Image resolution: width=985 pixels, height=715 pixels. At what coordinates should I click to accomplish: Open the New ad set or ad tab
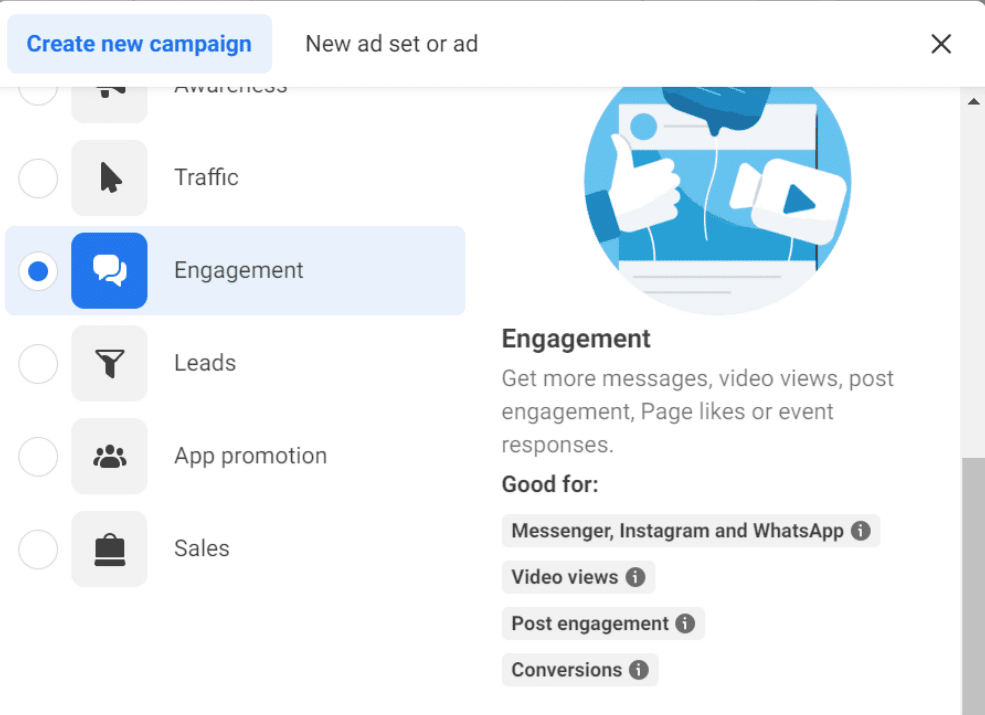coord(391,44)
